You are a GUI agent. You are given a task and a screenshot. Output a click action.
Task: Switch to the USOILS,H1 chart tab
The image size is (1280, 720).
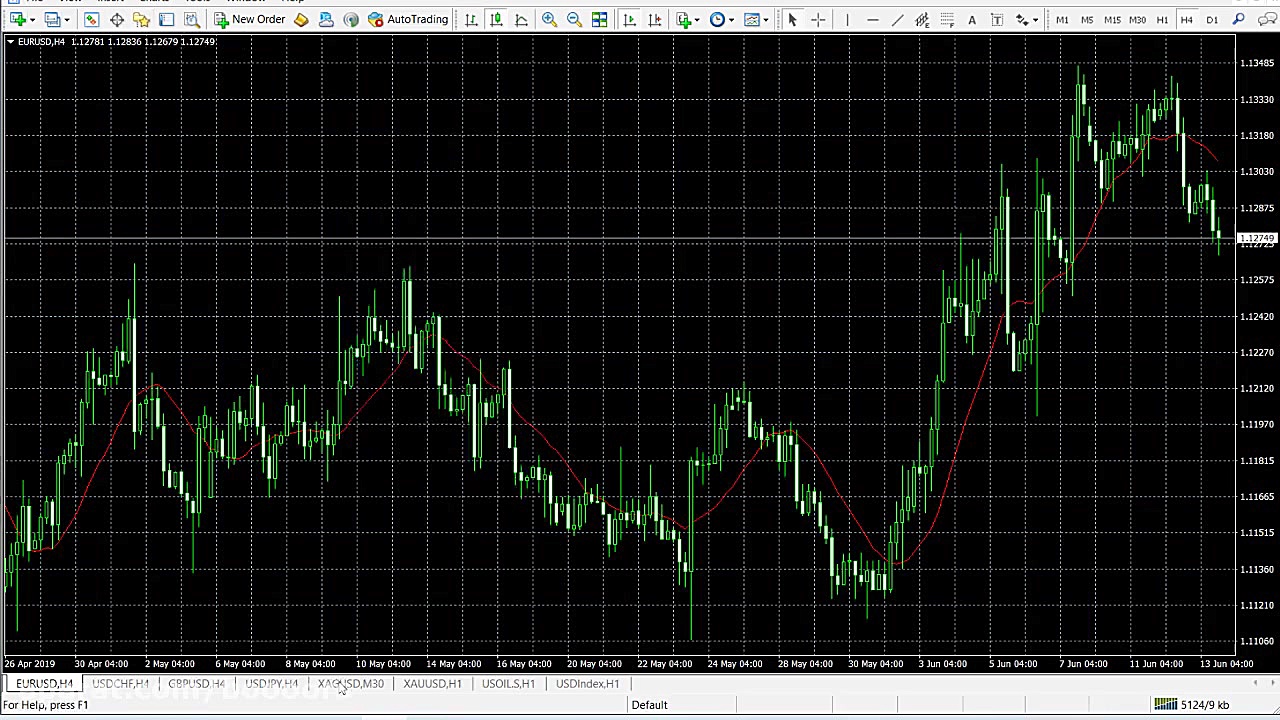tap(508, 684)
